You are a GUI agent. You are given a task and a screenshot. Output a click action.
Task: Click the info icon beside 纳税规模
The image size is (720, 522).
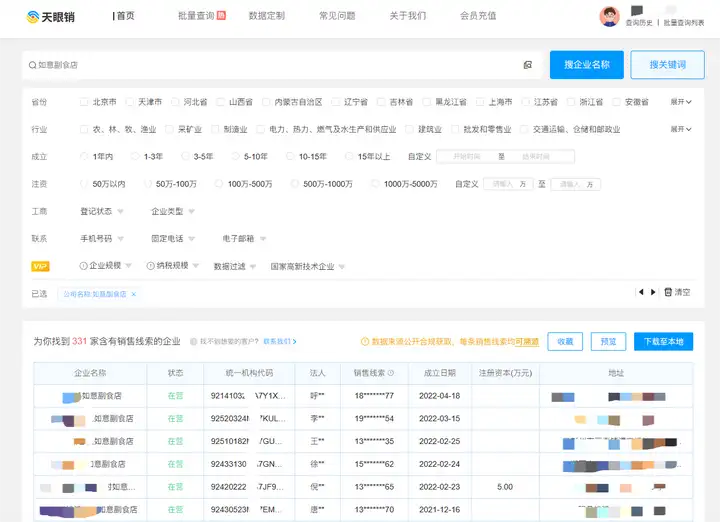tap(150, 266)
